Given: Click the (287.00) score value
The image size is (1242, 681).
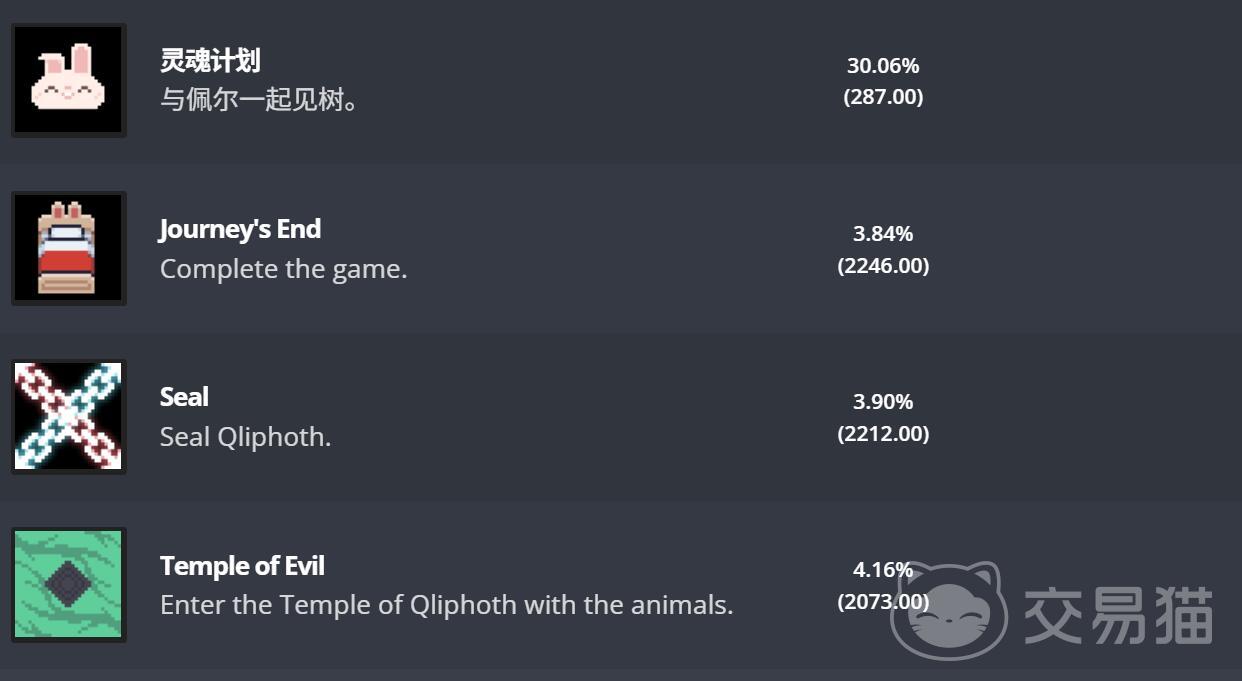Looking at the screenshot, I should coord(883,98).
